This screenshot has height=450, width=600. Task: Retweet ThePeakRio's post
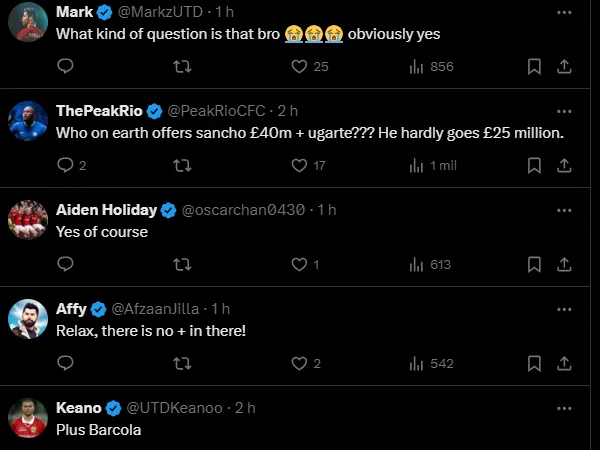[182, 165]
